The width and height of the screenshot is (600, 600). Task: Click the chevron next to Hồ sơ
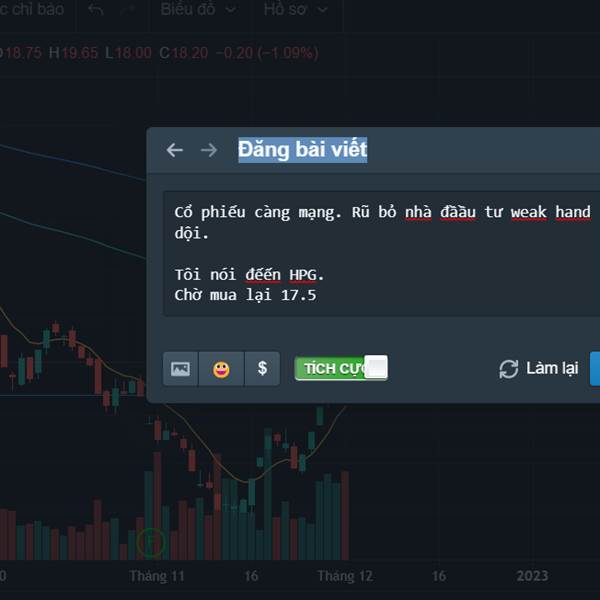pyautogui.click(x=323, y=10)
